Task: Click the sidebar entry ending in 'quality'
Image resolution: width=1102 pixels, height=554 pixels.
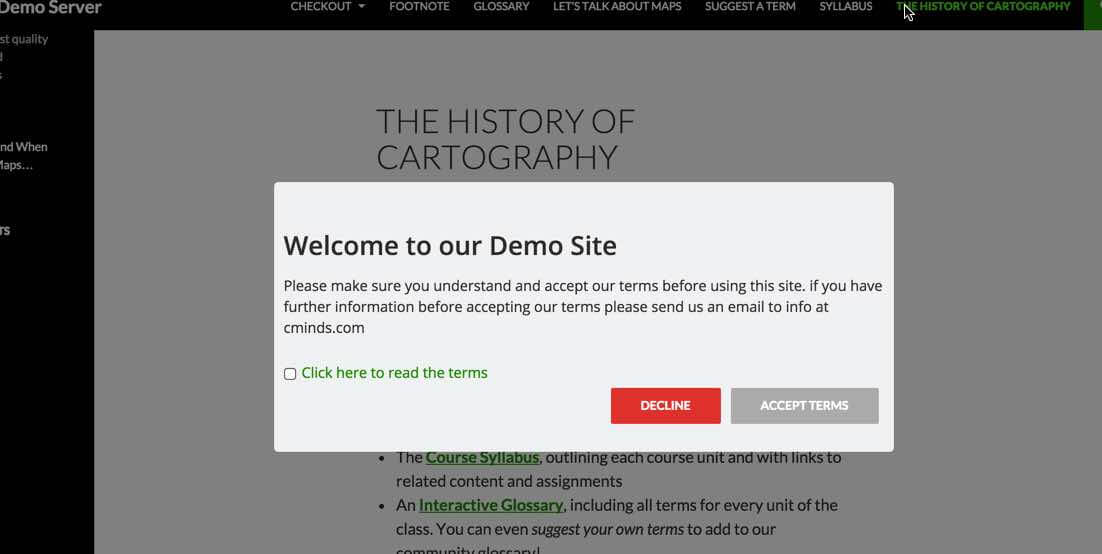Action: tap(24, 39)
